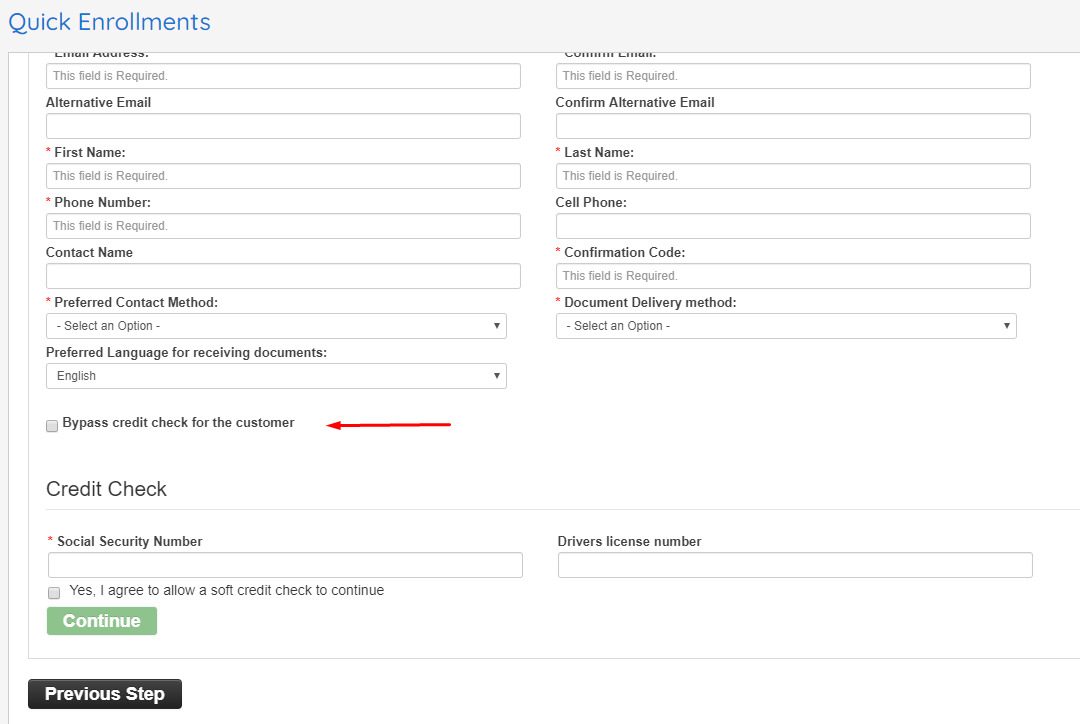
Task: Click the Confirmation Code text box
Action: [x=793, y=276]
